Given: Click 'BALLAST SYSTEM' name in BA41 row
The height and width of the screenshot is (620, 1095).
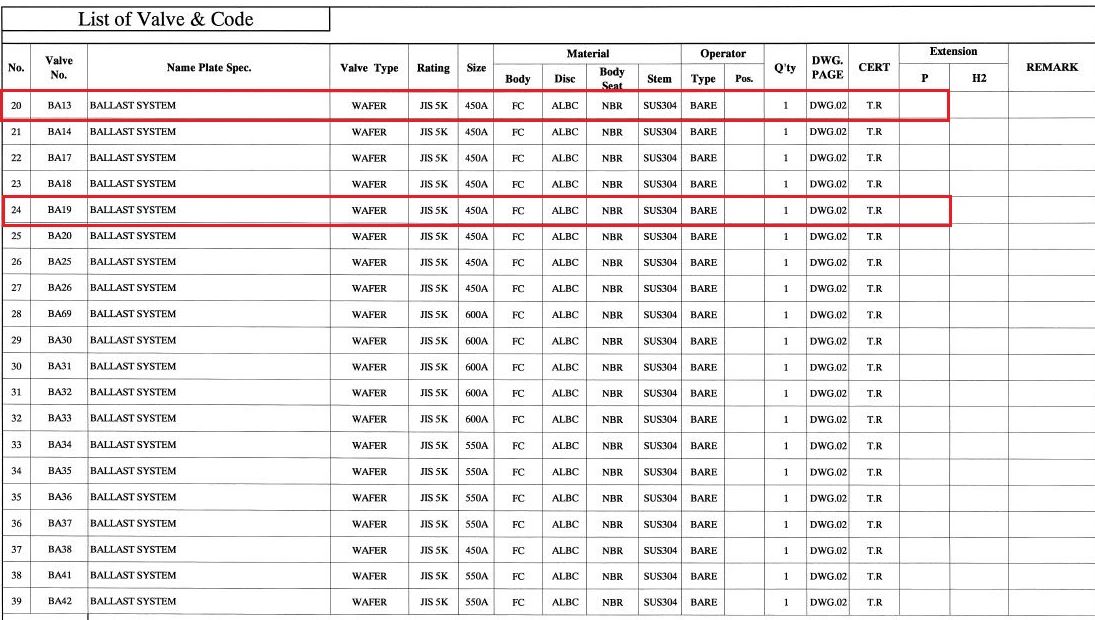Looking at the screenshot, I should tap(133, 576).
